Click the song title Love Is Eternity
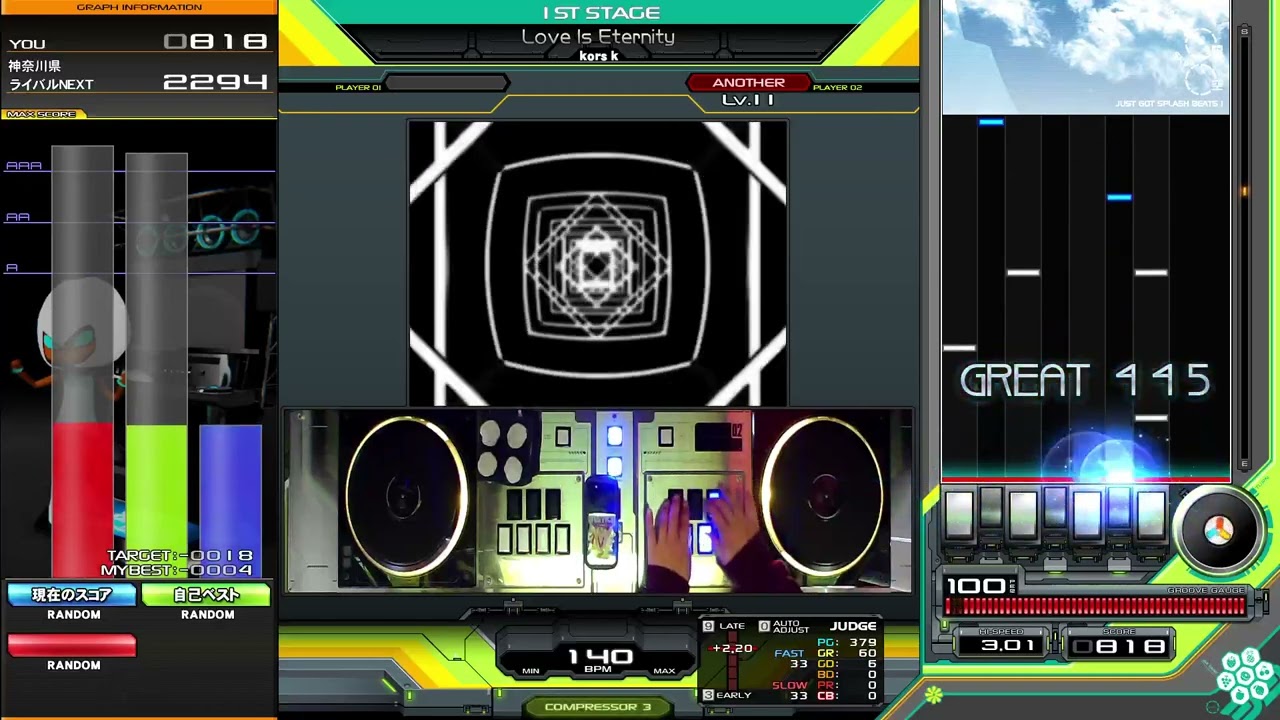The height and width of the screenshot is (720, 1280). [598, 37]
